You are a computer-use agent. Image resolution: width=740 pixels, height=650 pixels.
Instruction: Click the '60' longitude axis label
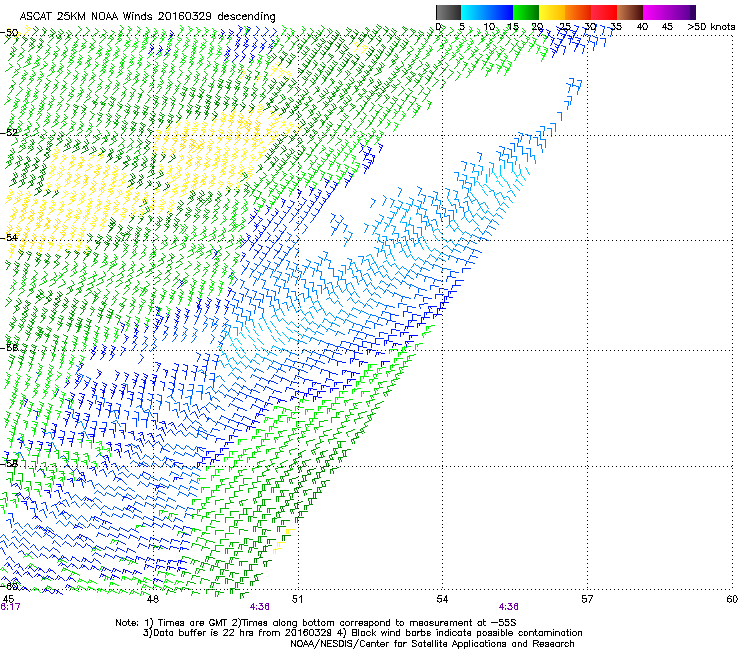[x=732, y=599]
